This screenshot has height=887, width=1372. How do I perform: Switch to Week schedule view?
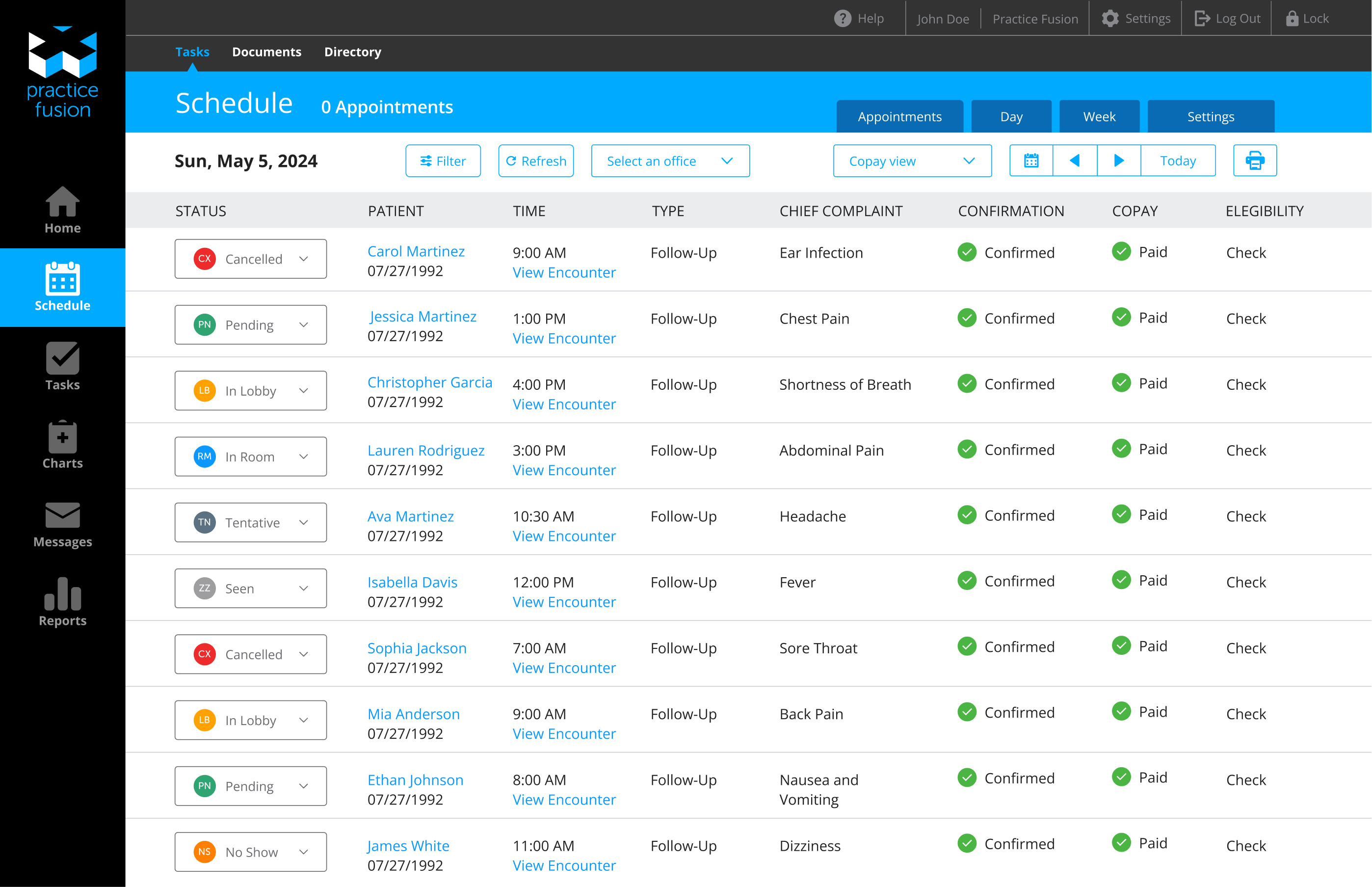(1099, 116)
